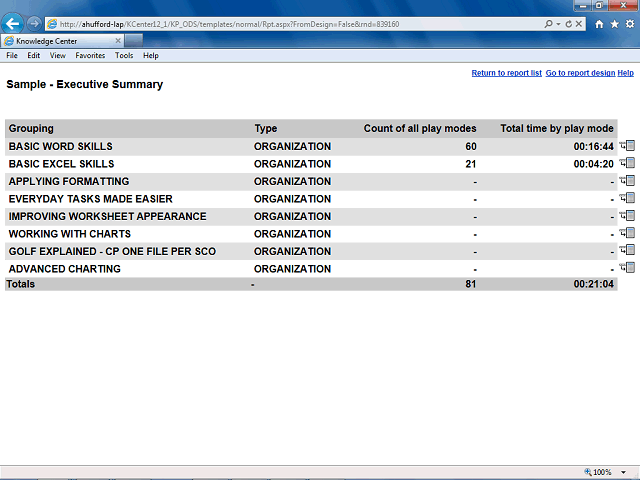The width and height of the screenshot is (640, 480).
Task: Open drill-down icon for APPLYING FORMATTING row
Action: (x=627, y=180)
